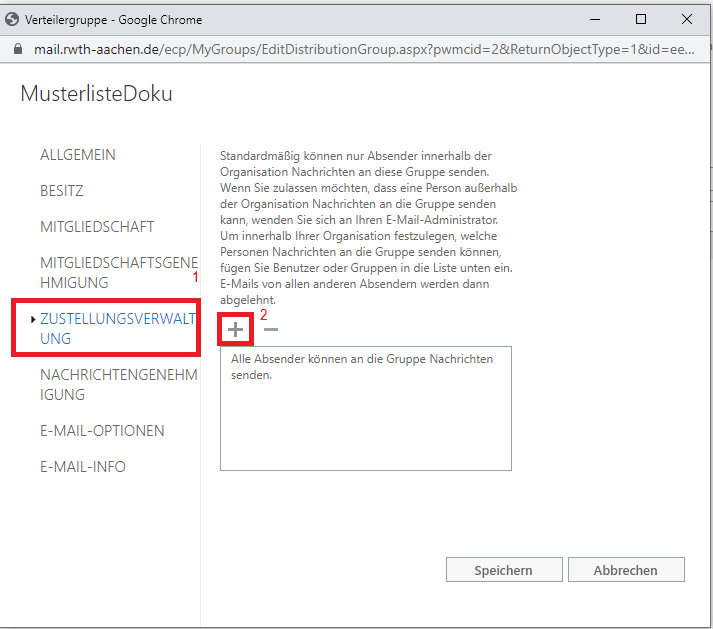Click the padlock icon in the address bar
Screen dimensions: 713x629
click(18, 48)
